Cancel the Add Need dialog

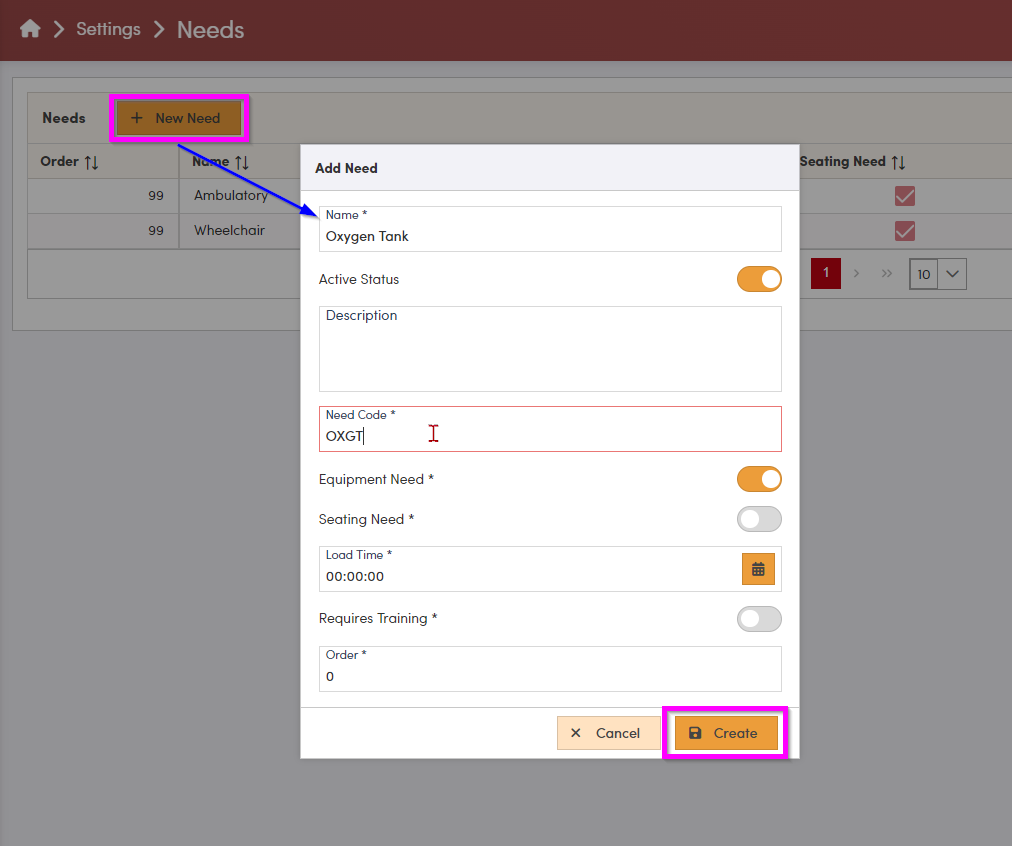[x=607, y=733]
